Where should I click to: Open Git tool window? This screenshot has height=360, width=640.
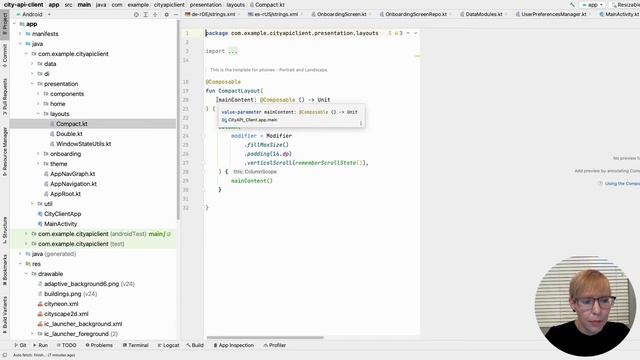20,345
